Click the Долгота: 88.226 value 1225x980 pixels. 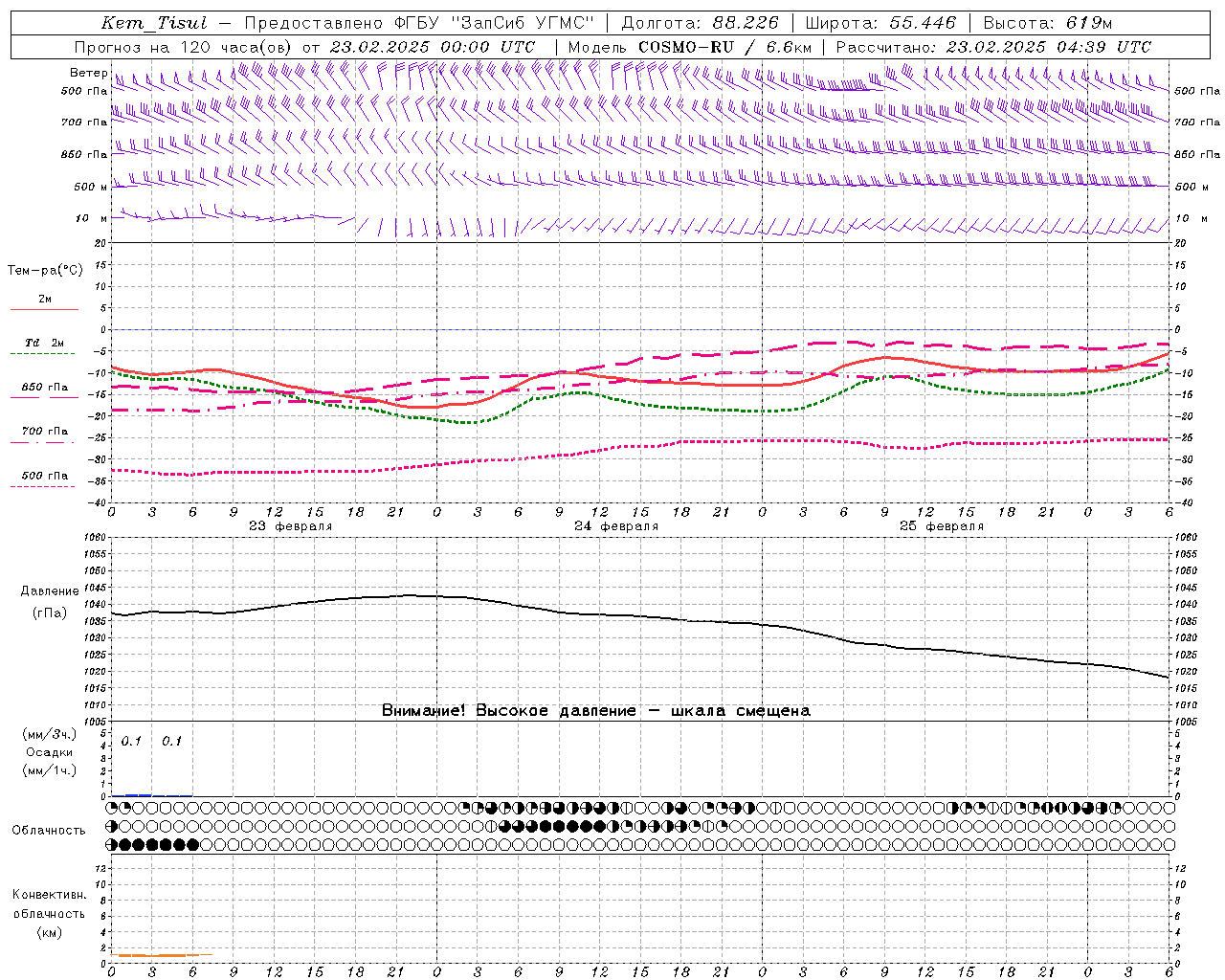click(701, 23)
